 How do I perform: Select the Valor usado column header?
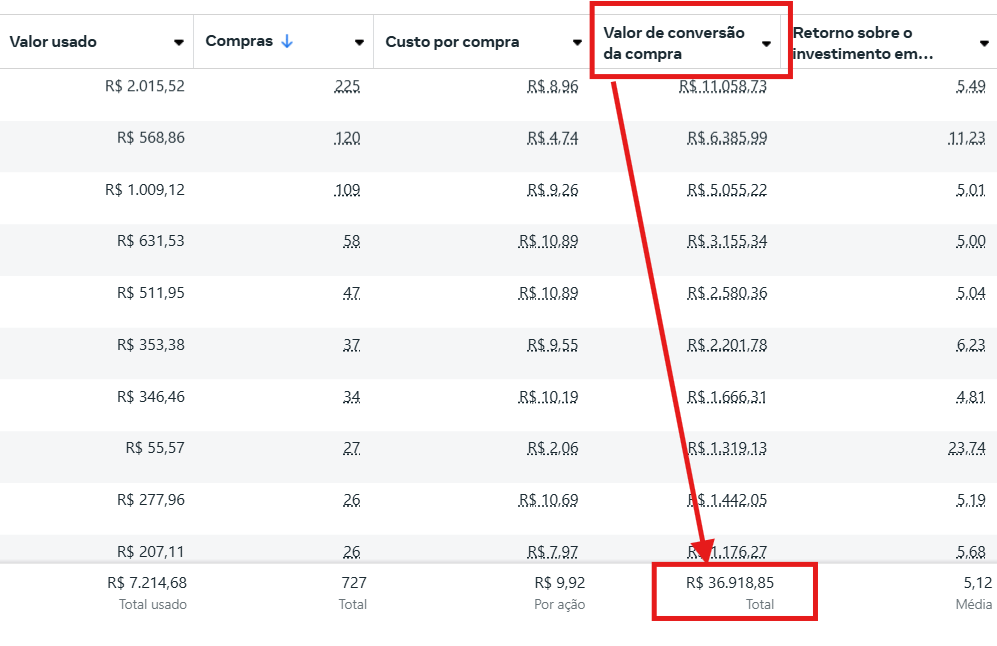[53, 42]
